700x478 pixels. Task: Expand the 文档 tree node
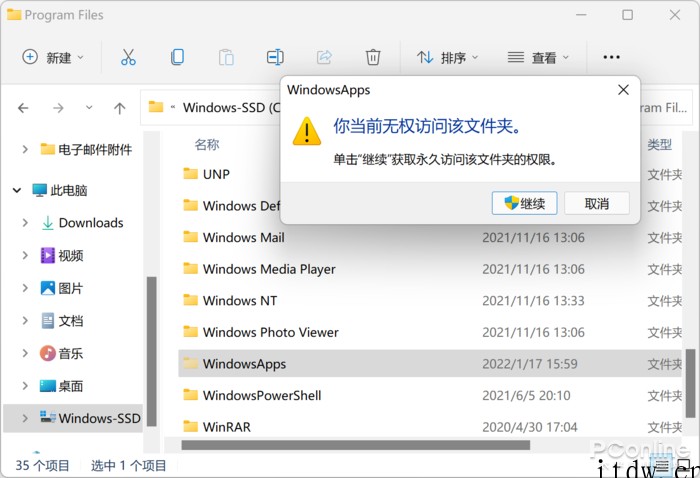pyautogui.click(x=25, y=321)
